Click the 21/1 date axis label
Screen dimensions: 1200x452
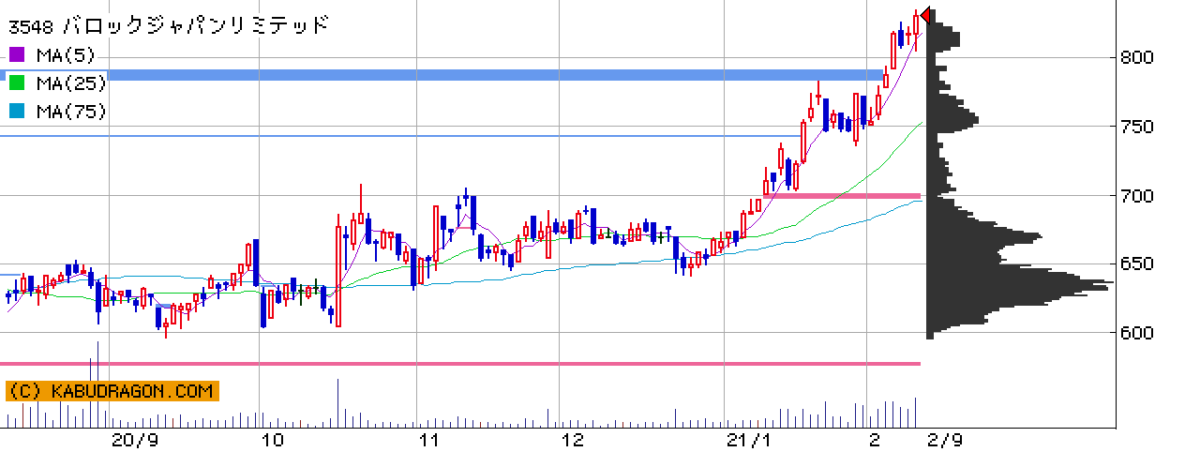748,439
